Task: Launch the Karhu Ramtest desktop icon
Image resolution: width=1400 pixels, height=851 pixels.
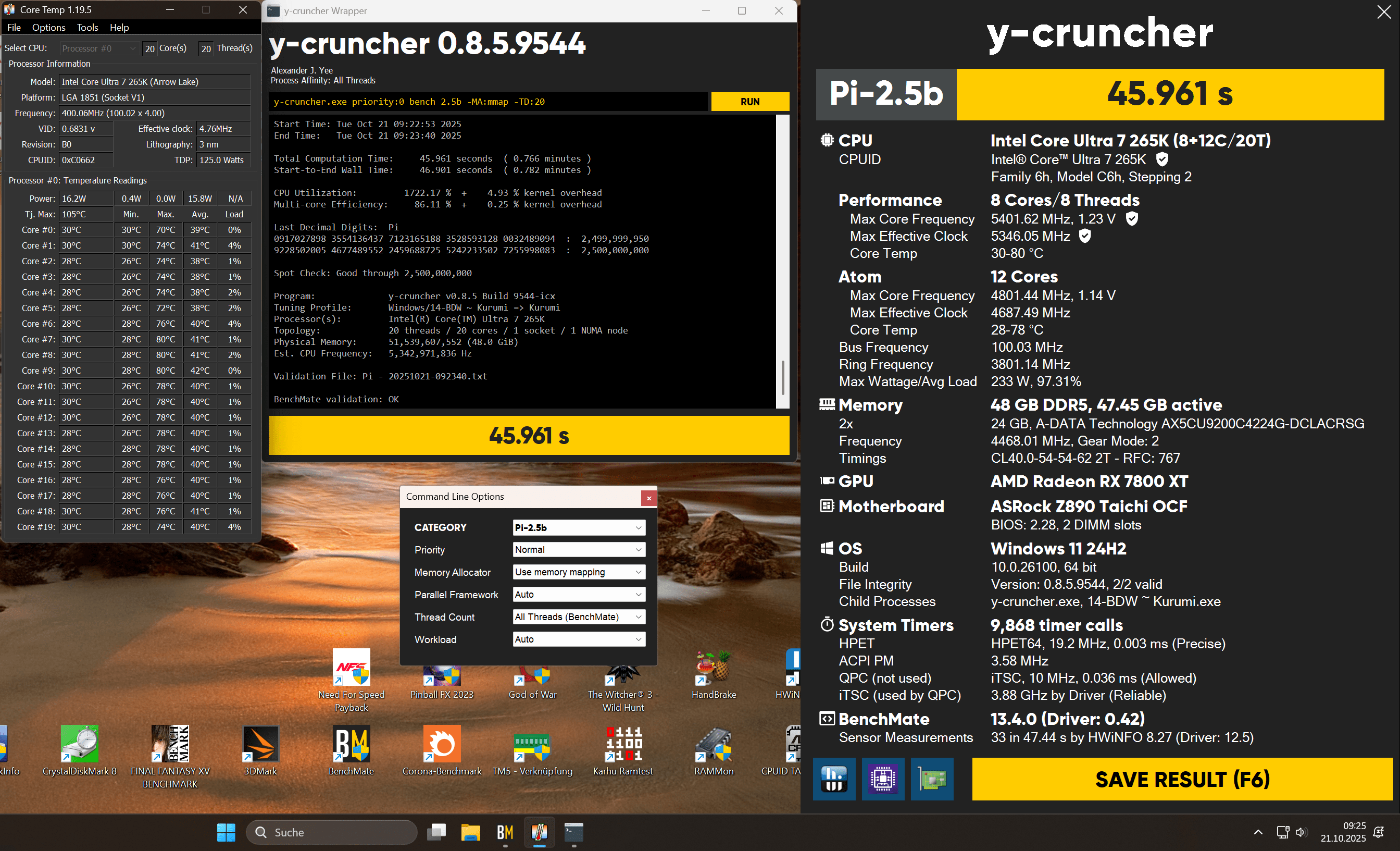Action: 623,745
